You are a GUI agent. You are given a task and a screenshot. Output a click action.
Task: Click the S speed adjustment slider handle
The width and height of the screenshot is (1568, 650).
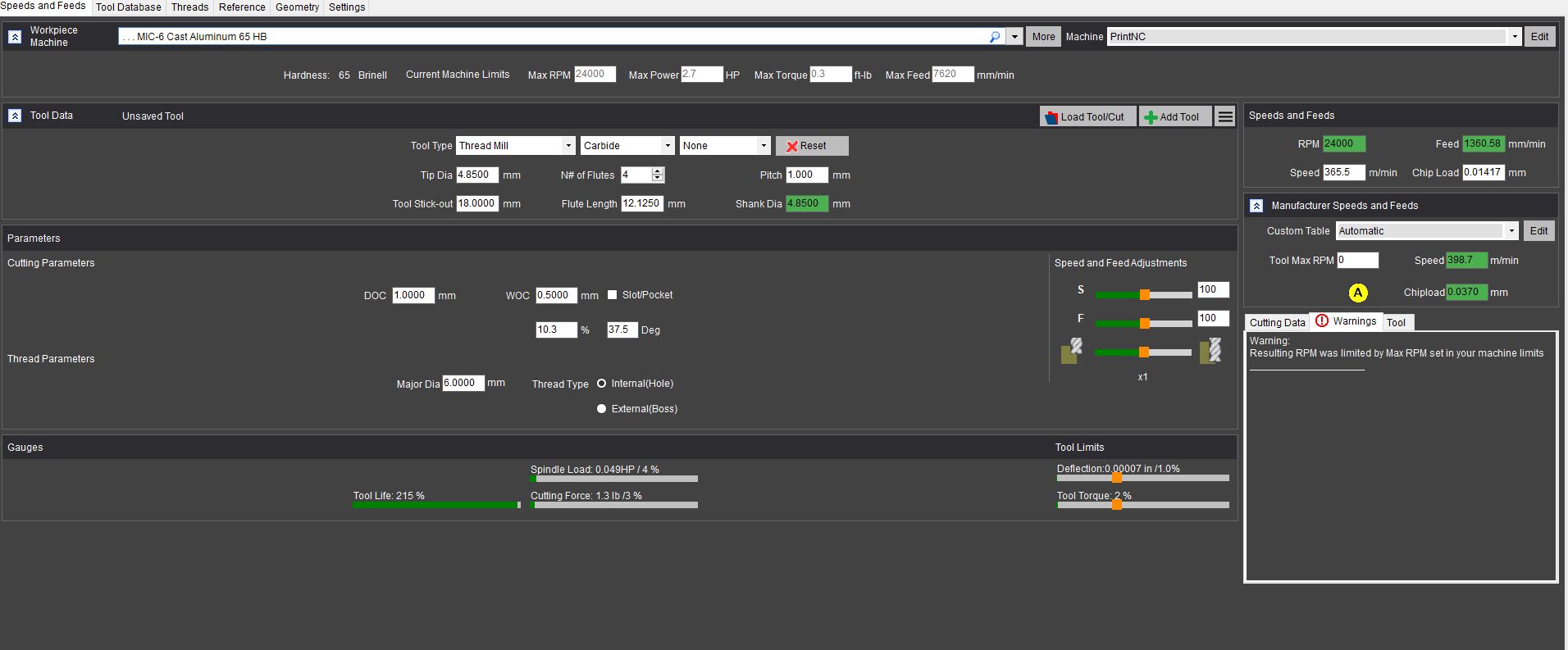coord(1144,295)
